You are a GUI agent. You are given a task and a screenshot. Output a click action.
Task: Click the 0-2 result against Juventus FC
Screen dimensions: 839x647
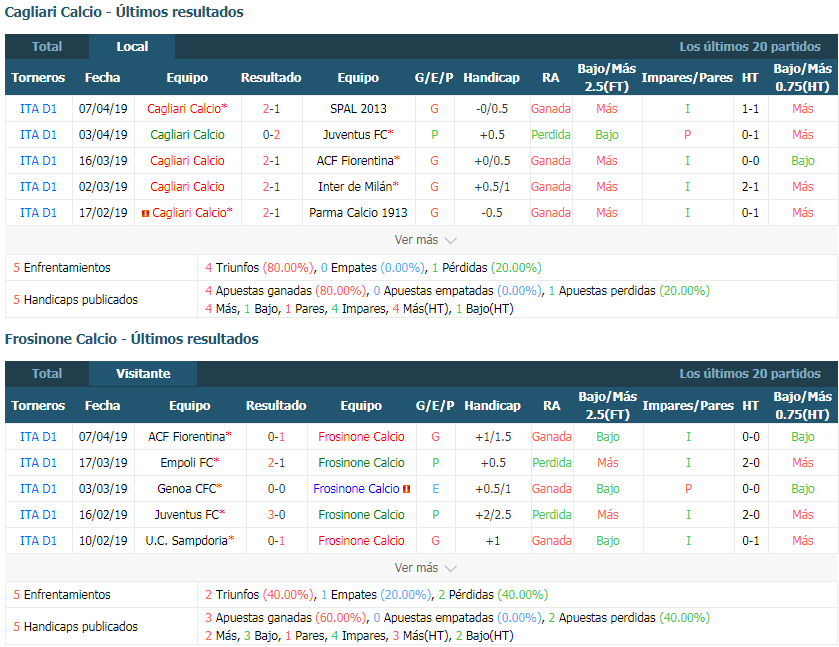pos(271,135)
